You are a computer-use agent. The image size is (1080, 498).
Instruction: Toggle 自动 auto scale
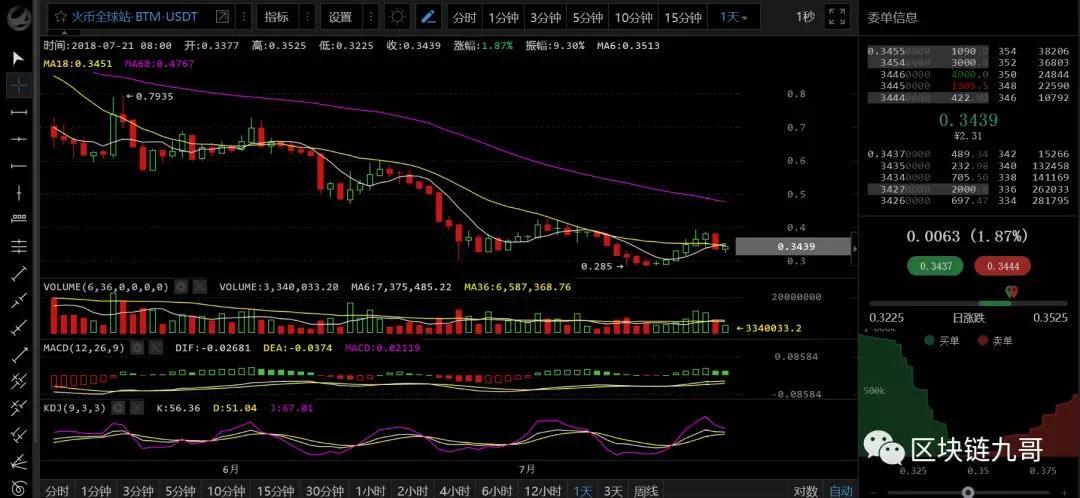click(841, 490)
